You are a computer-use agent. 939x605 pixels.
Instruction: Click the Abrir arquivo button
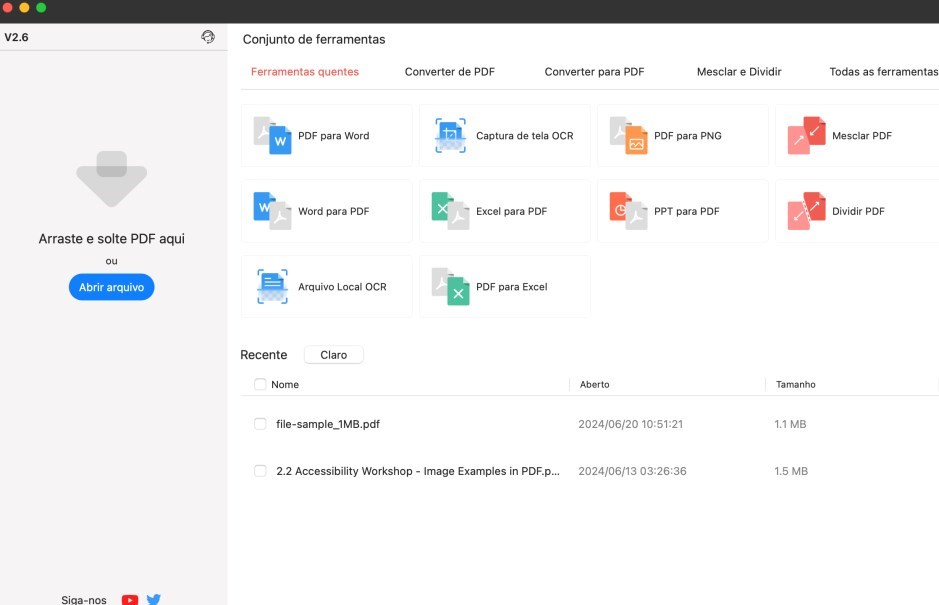(111, 287)
